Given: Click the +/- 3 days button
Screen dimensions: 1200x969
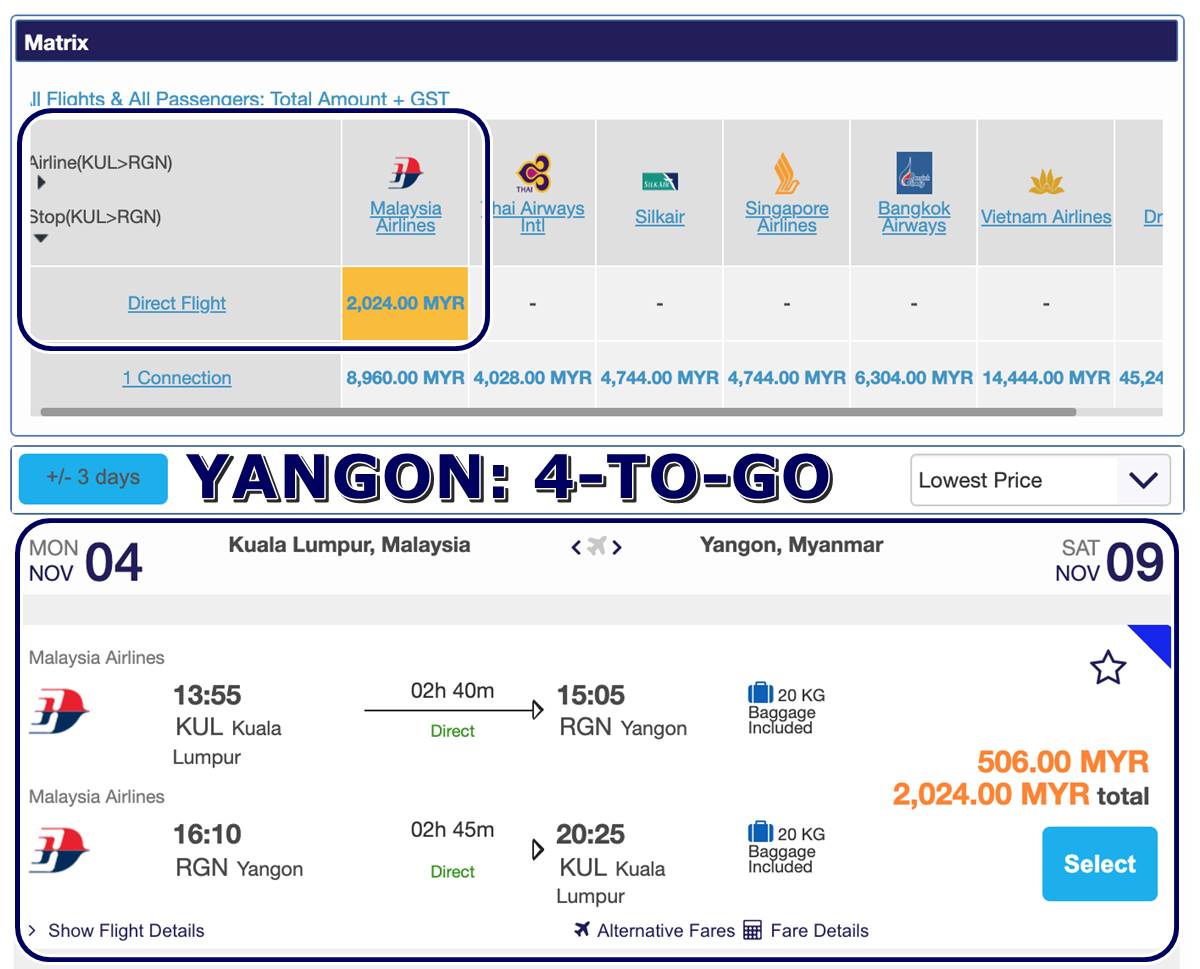Looking at the screenshot, I should click(93, 477).
